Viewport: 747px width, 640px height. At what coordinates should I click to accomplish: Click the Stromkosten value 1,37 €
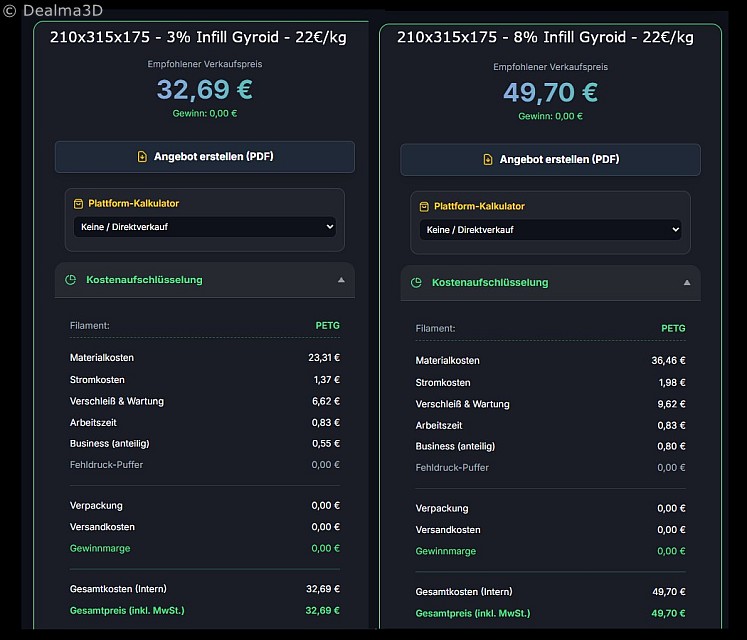326,380
